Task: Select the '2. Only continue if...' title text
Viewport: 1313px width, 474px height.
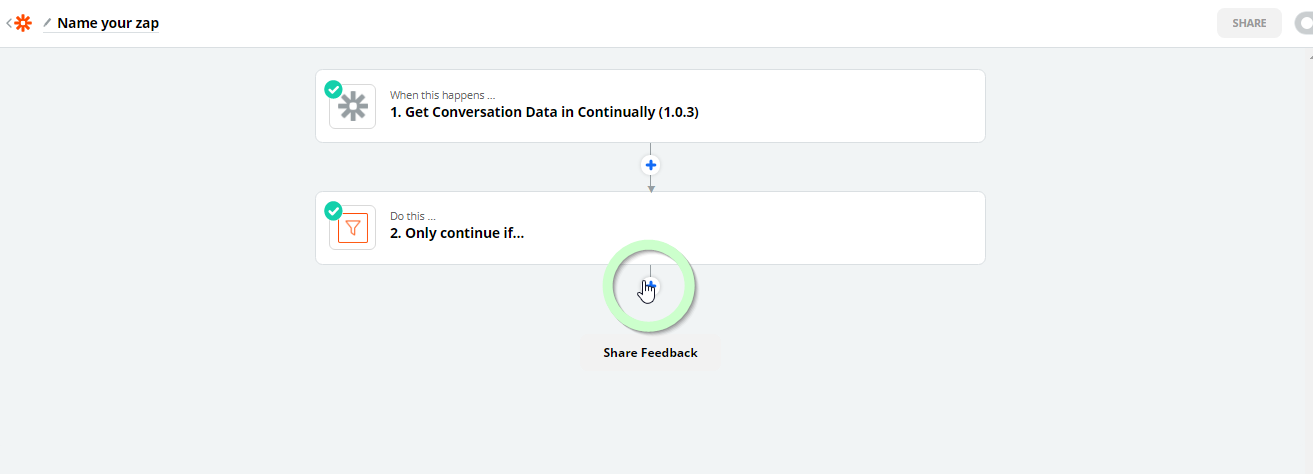Action: point(457,233)
